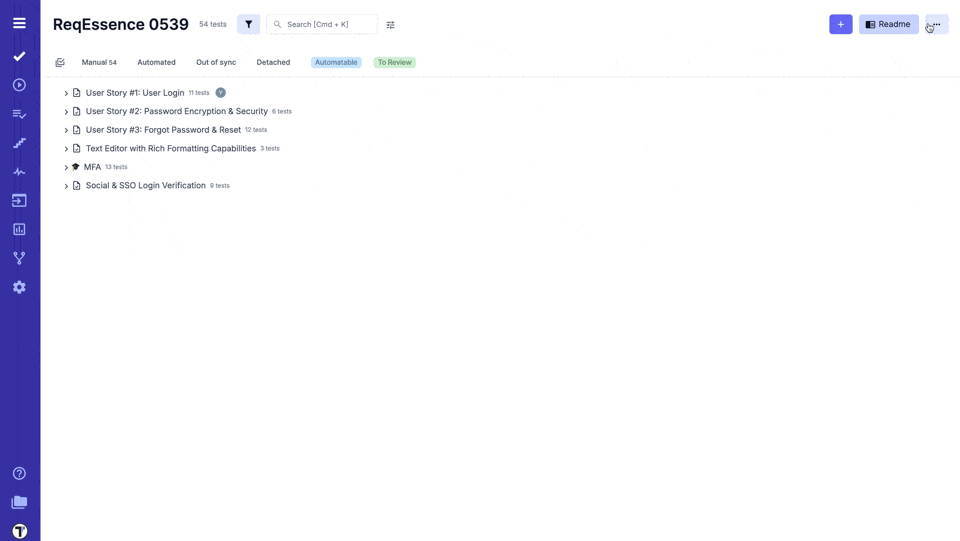Switch to the Automated tab
960x541 pixels.
[156, 62]
